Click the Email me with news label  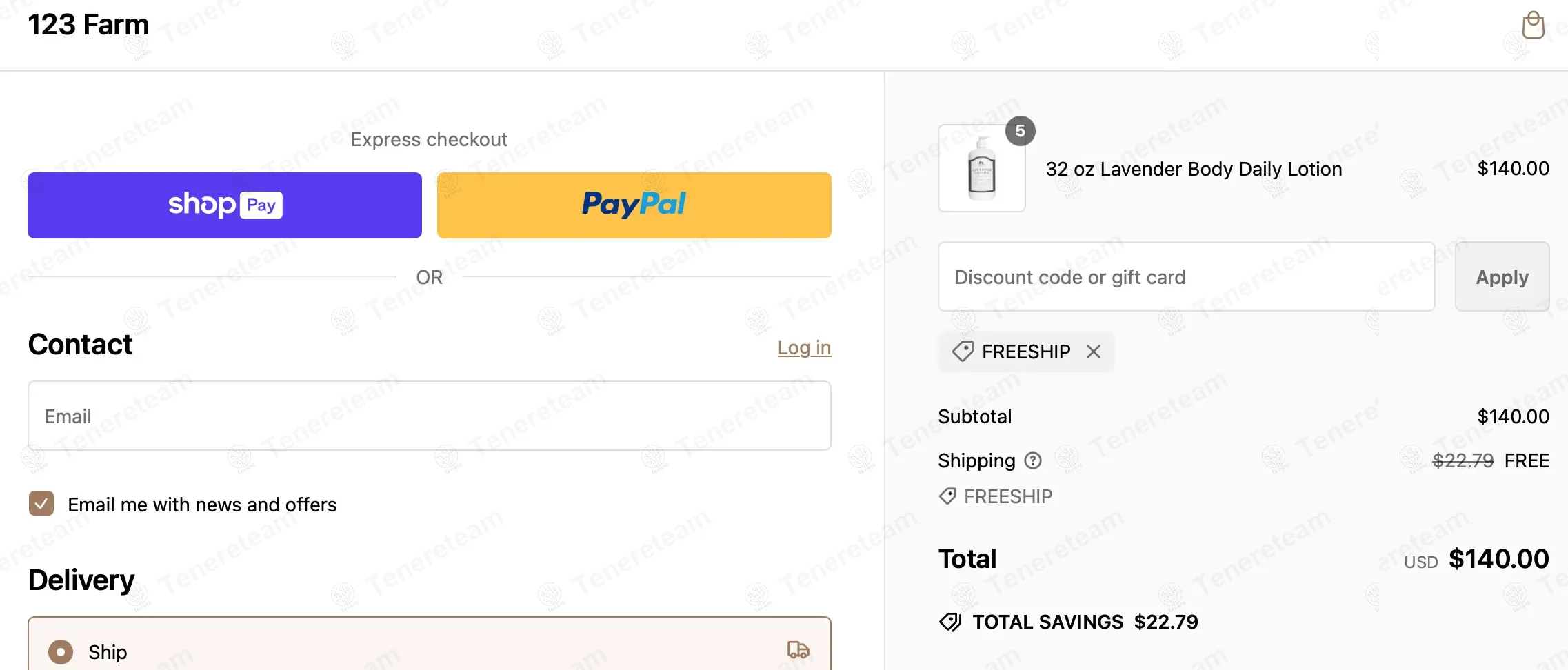[202, 505]
